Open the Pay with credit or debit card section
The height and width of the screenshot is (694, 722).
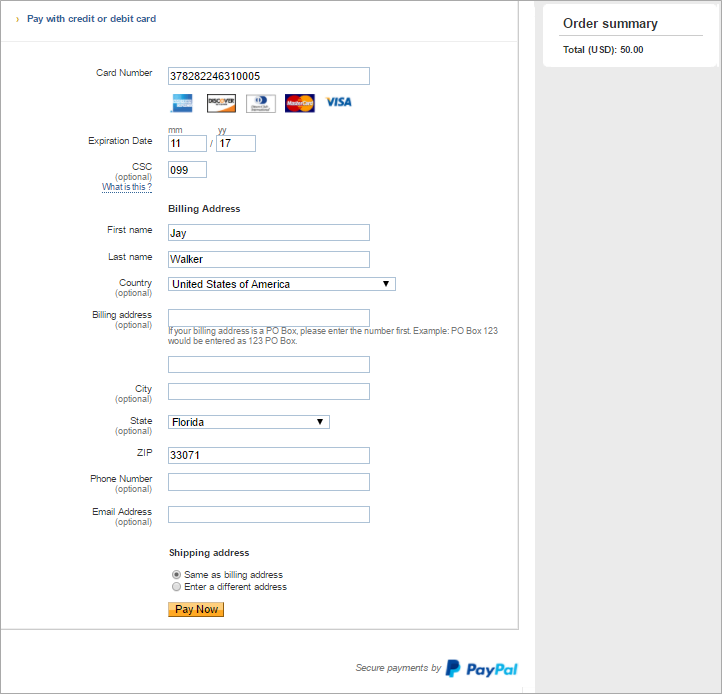(x=91, y=19)
